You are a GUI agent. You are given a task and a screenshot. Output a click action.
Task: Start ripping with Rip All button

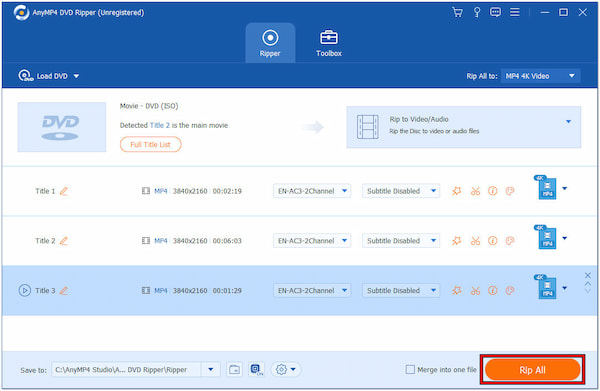tap(532, 370)
